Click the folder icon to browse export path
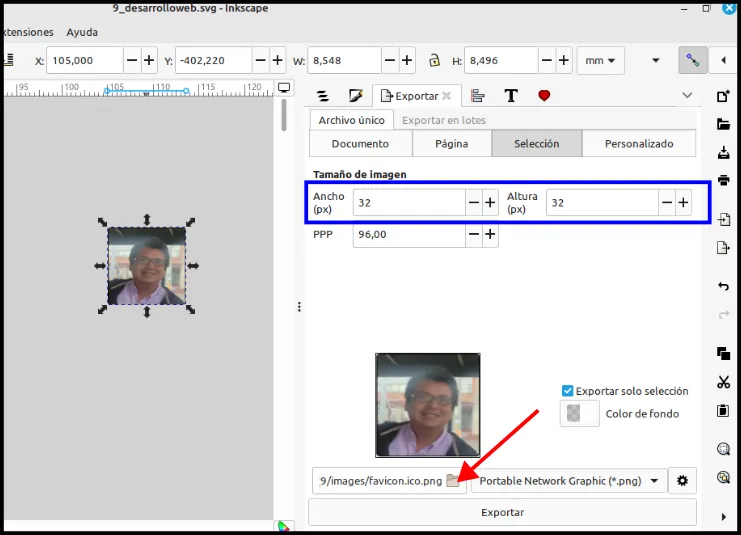Screen dimensions: 741x535 point(453,481)
